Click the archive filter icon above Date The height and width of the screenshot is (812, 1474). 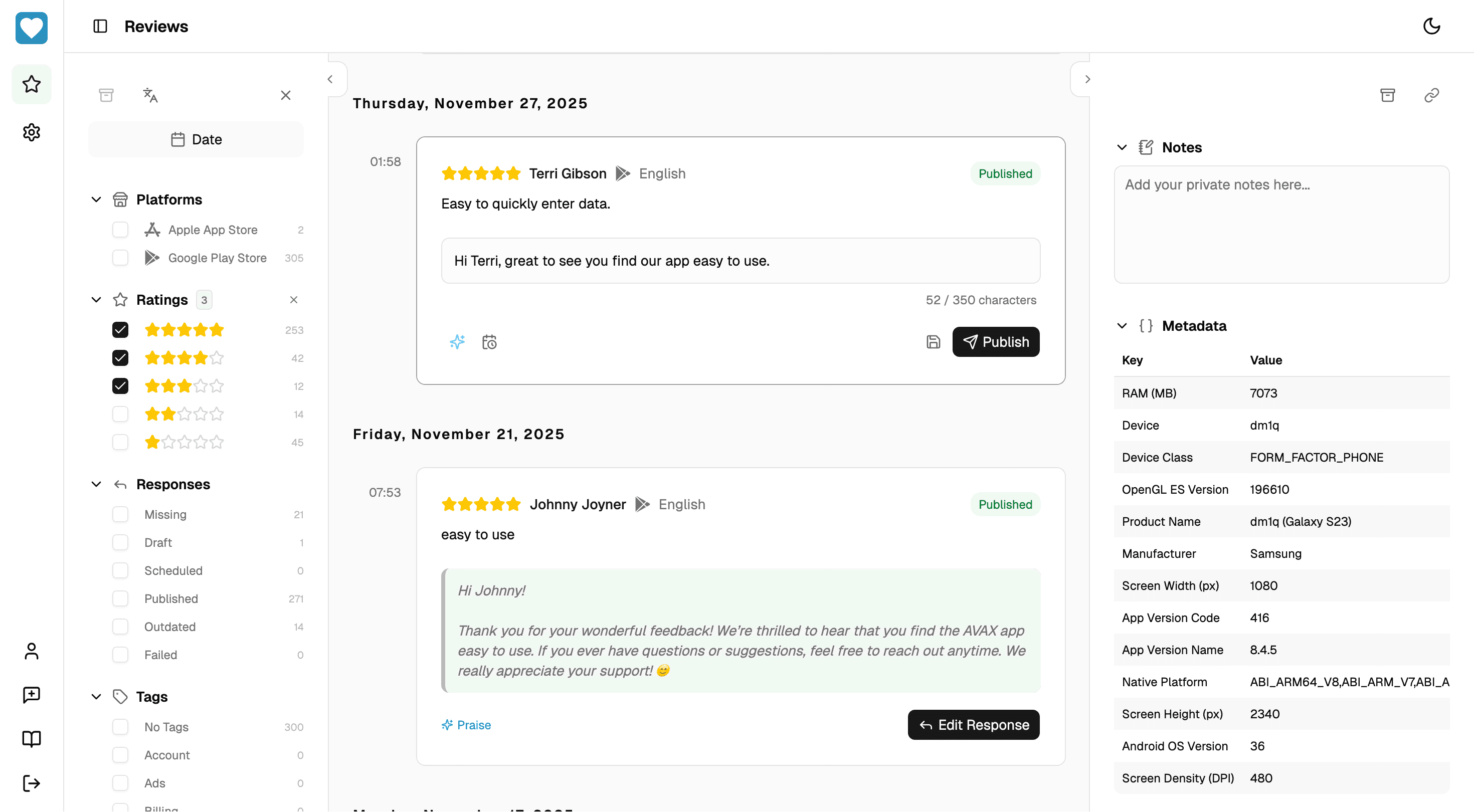pyautogui.click(x=106, y=95)
